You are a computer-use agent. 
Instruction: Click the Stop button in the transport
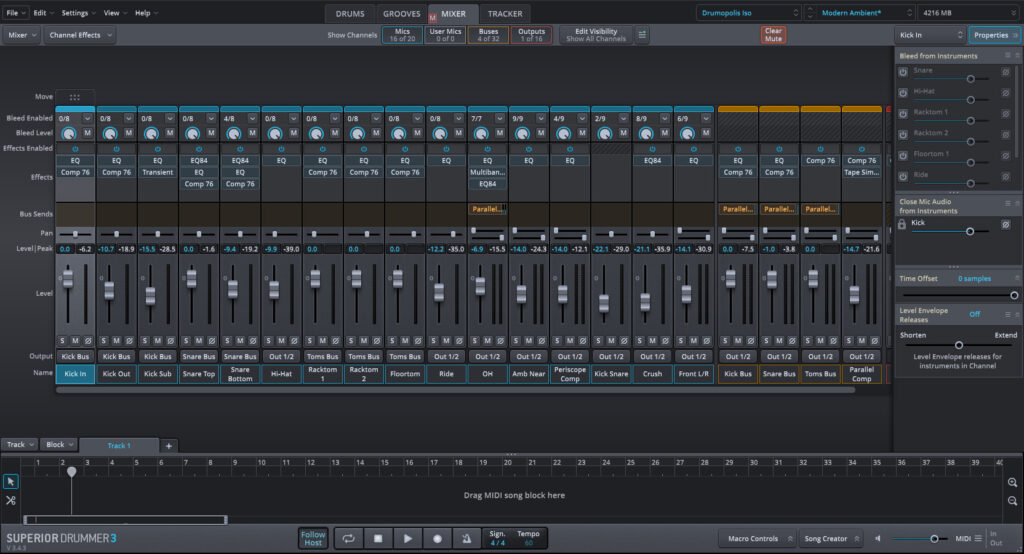378,538
